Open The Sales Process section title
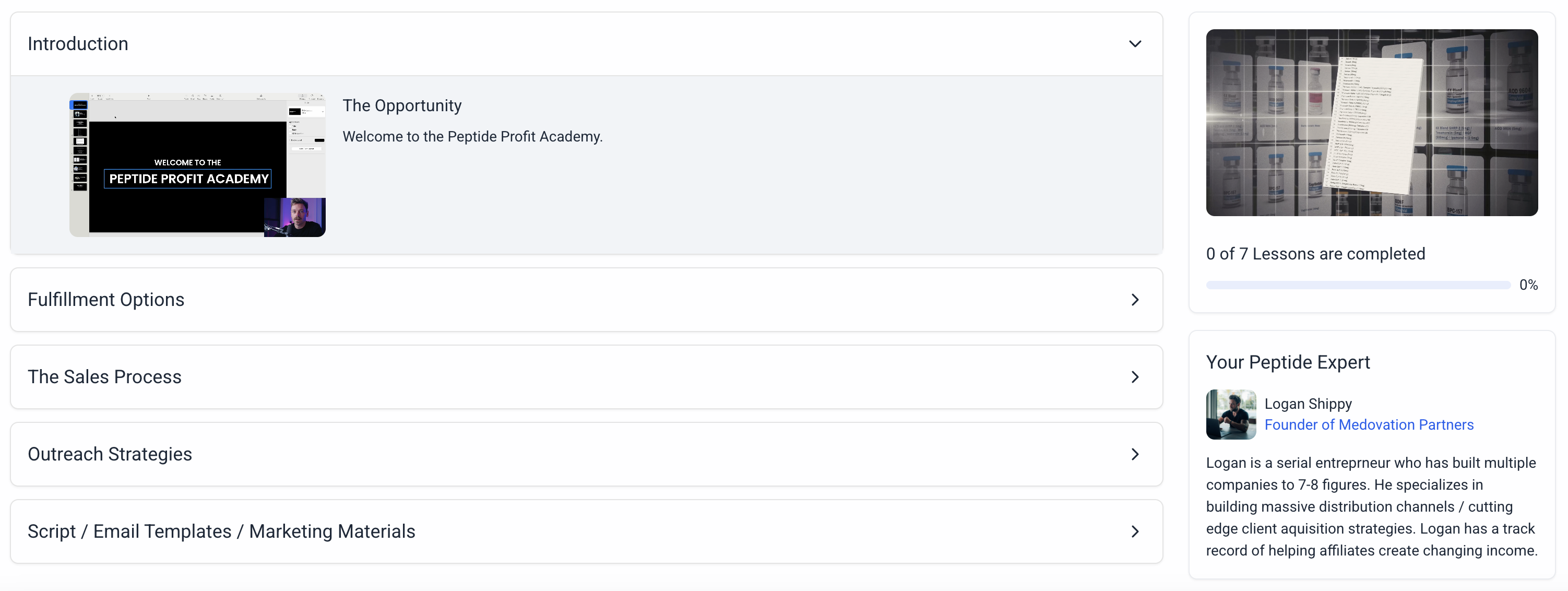This screenshot has width=1568, height=591. tap(105, 377)
